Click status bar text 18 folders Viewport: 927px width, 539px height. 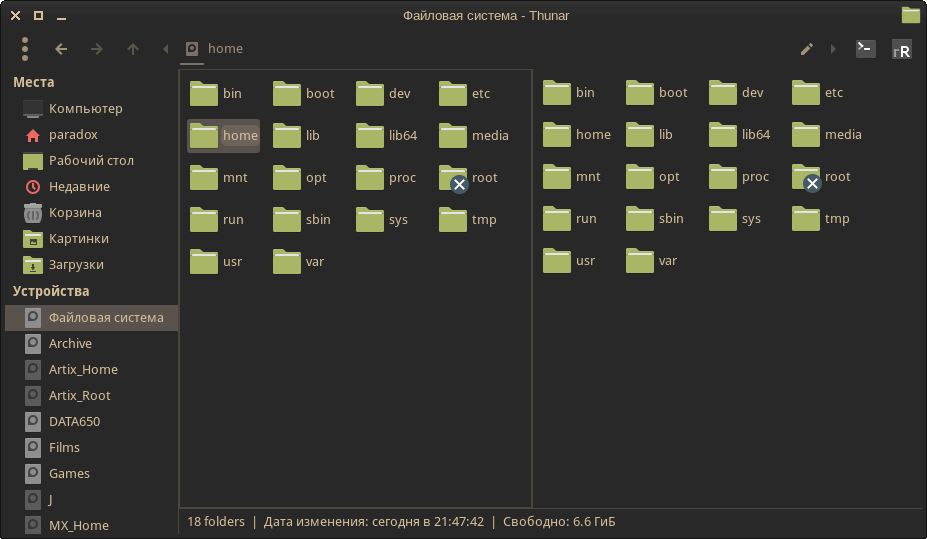216,522
